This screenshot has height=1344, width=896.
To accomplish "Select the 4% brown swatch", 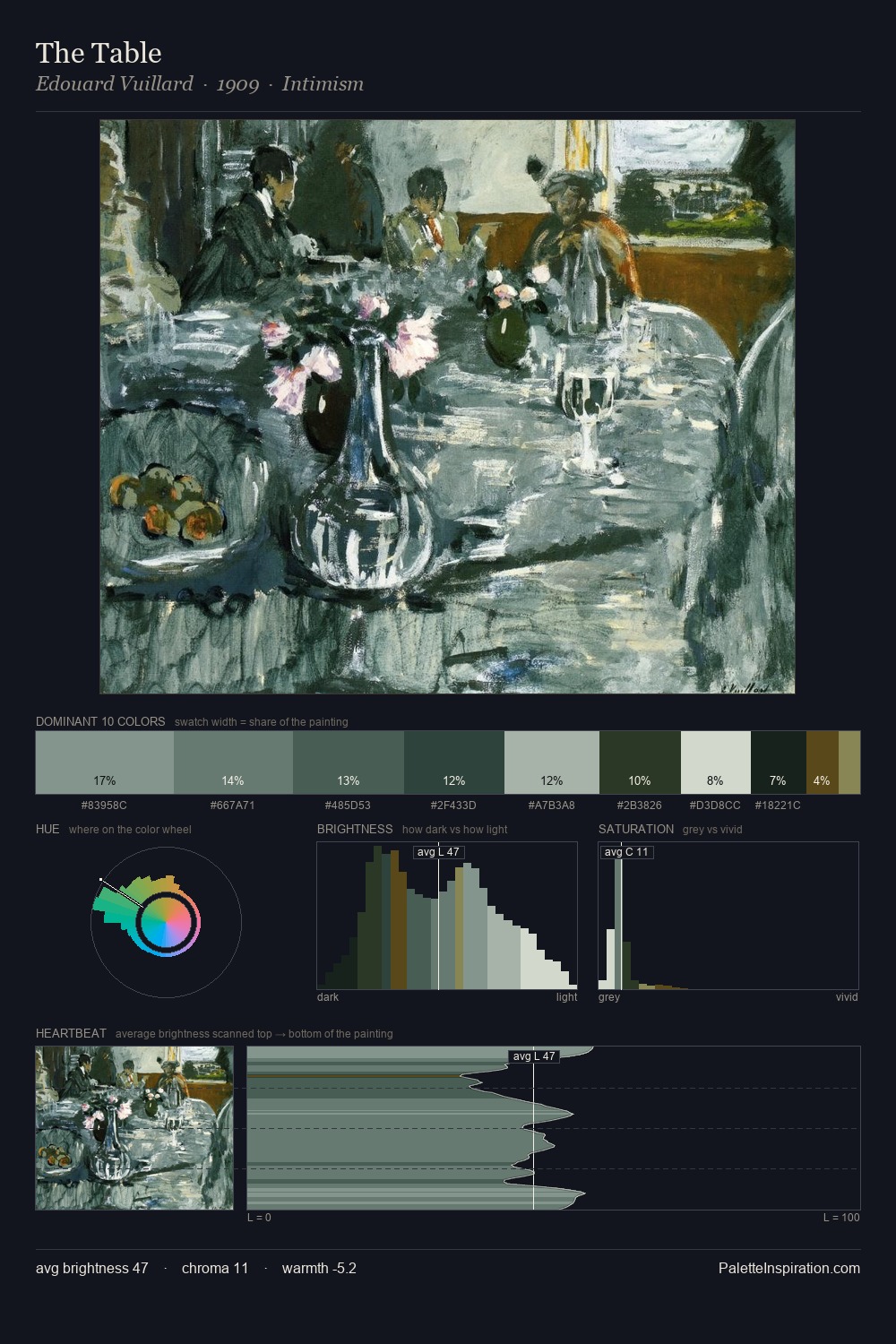I will [822, 762].
